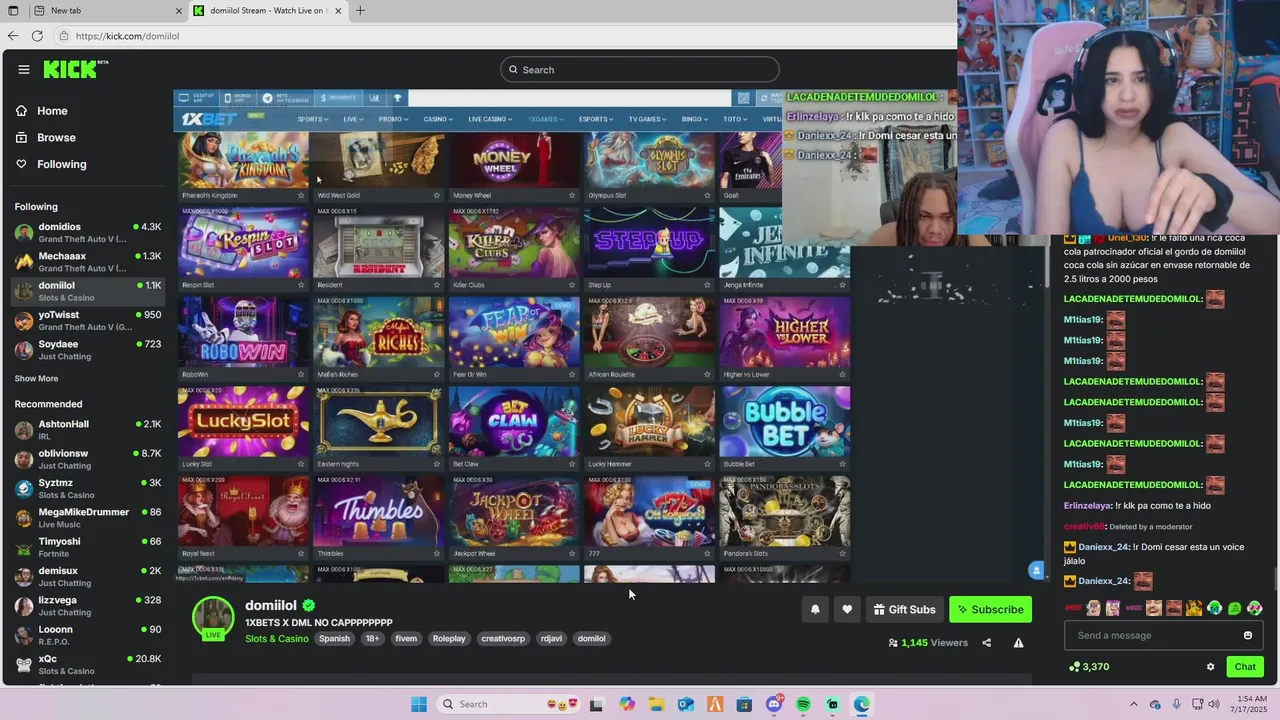Screen dimensions: 1280x720
Task: Open emoji picker in message box
Action: tap(1247, 635)
